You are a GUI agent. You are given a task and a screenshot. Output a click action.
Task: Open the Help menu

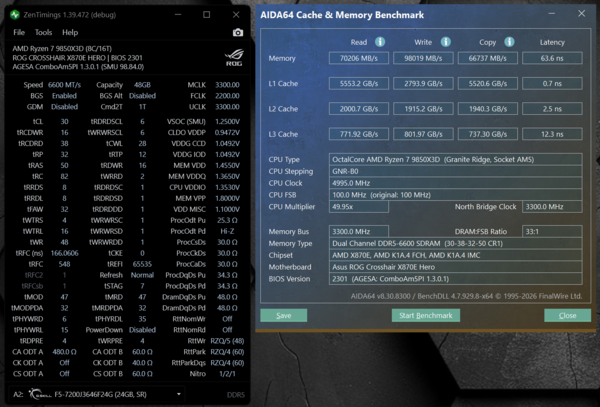coord(70,33)
